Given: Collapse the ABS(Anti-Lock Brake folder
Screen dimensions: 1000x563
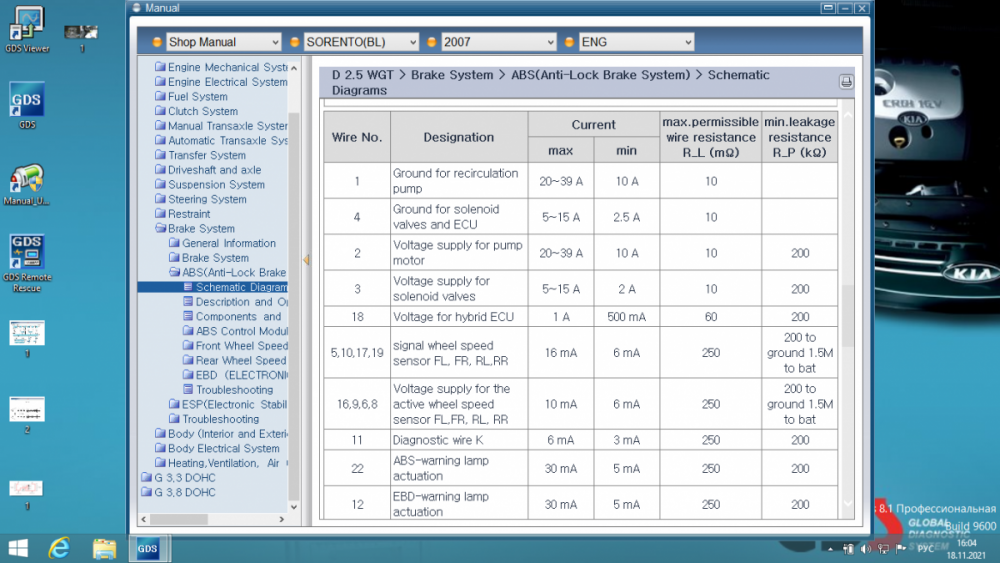Looking at the screenshot, I should [x=228, y=272].
